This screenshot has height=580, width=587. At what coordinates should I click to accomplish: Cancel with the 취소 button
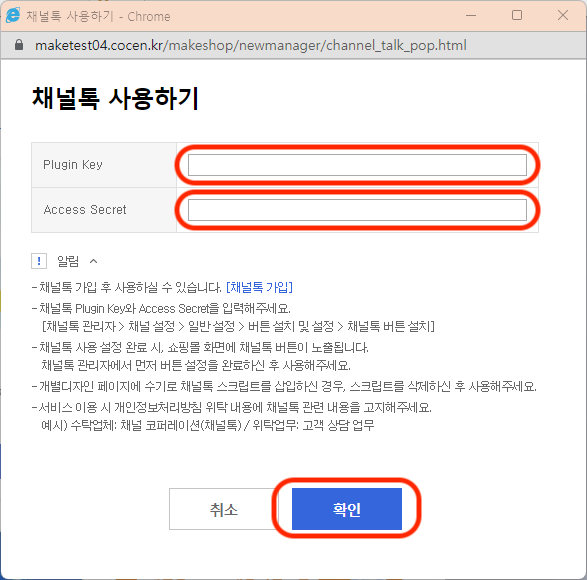(x=223, y=509)
